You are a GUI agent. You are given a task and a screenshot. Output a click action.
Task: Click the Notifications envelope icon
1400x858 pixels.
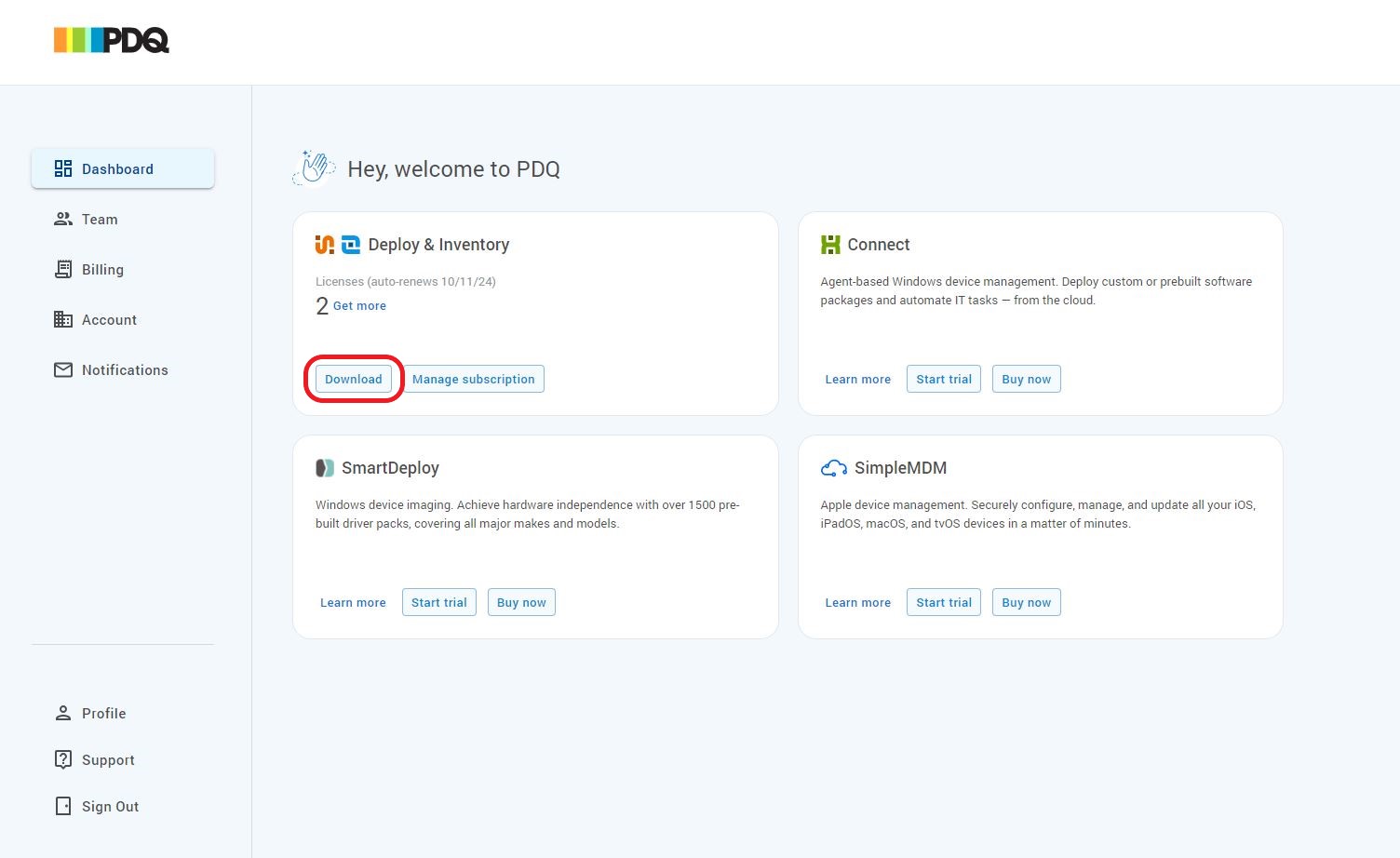63,369
